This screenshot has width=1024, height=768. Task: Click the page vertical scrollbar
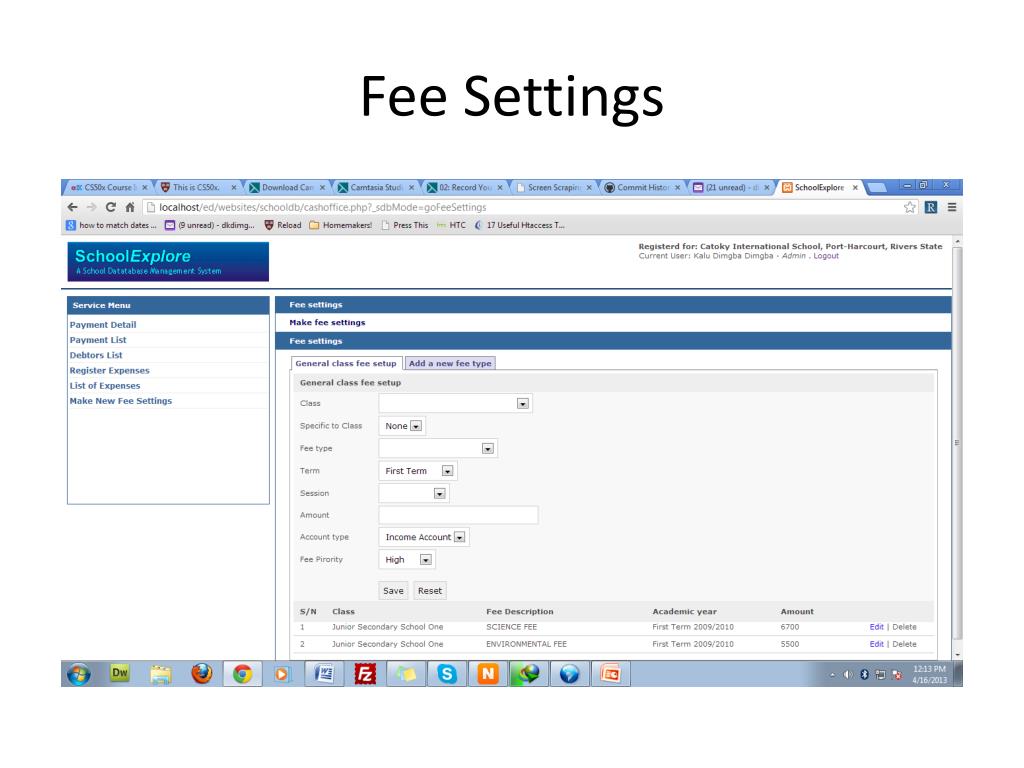(x=957, y=442)
